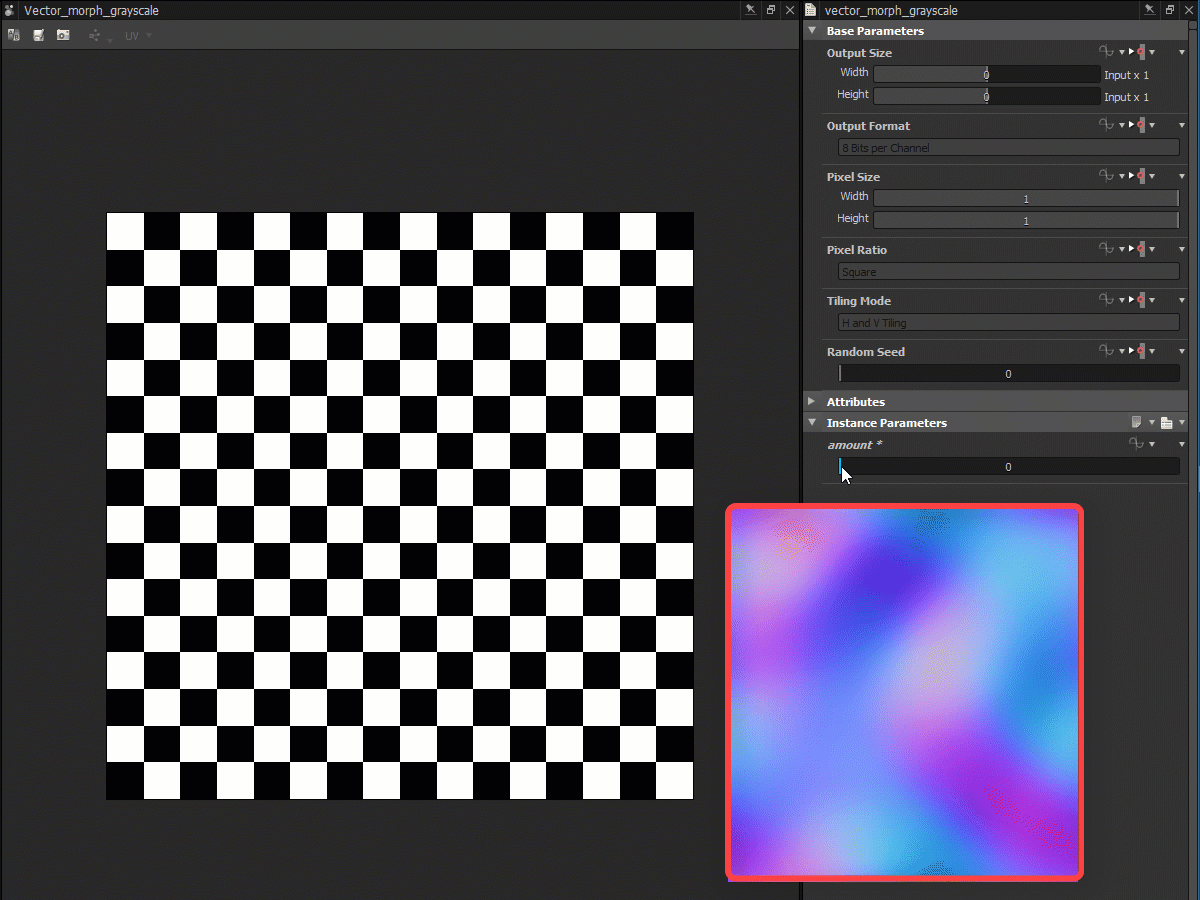
Task: Click the 'Input x 1' text beside Width
Action: [1126, 75]
